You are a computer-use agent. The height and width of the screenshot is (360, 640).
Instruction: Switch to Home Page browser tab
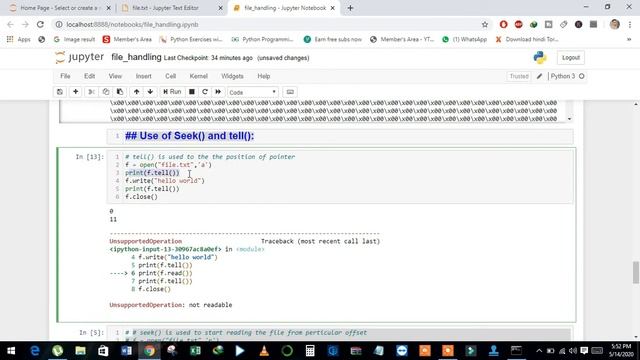coord(59,8)
